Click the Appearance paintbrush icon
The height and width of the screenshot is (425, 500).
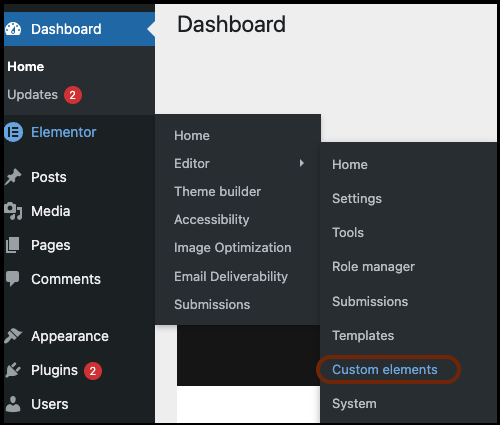point(13,336)
